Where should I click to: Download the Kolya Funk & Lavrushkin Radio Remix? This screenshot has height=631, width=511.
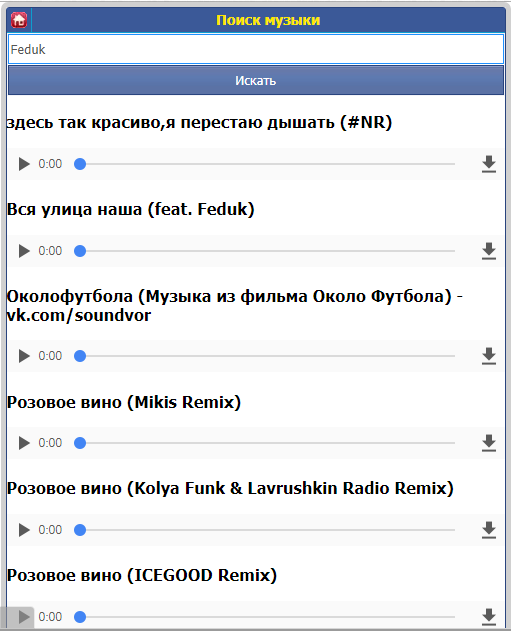click(x=488, y=530)
